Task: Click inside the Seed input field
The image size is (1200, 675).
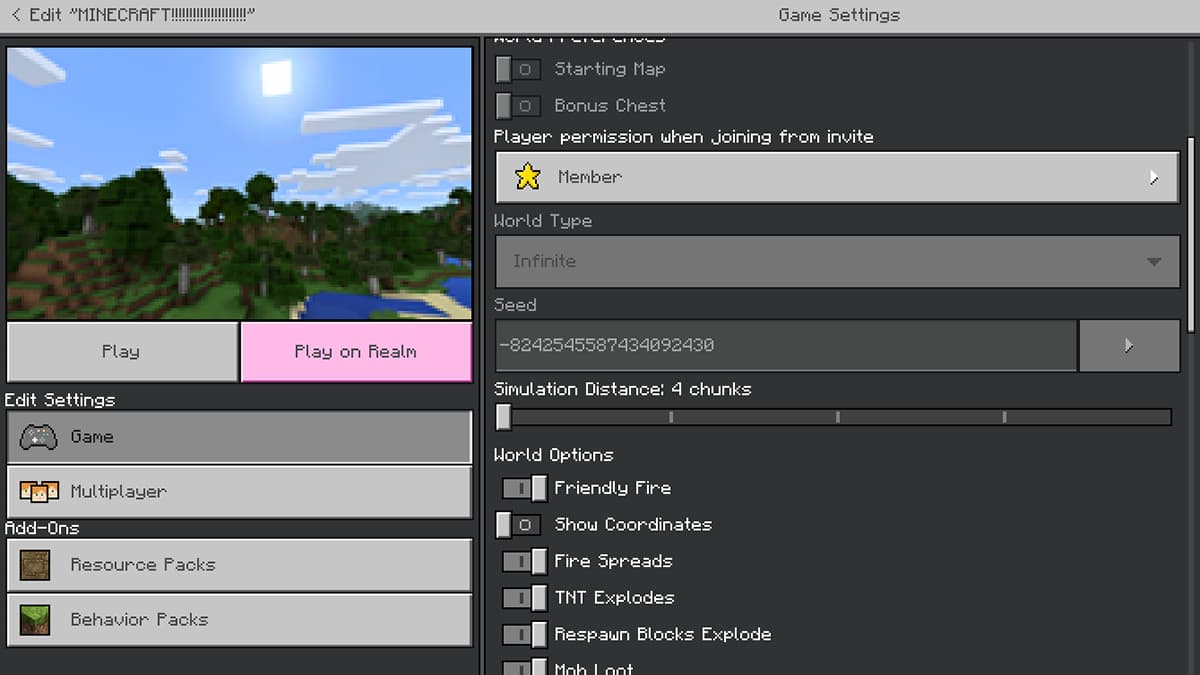Action: tap(785, 345)
